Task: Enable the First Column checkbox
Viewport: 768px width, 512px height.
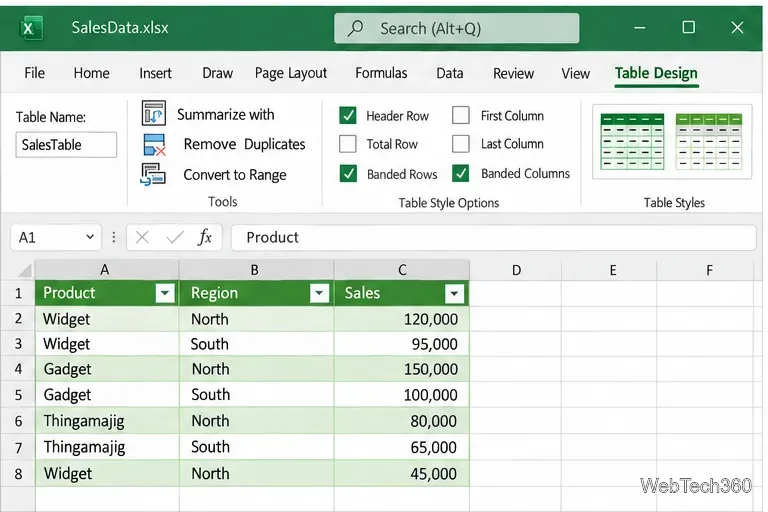Action: coord(461,115)
